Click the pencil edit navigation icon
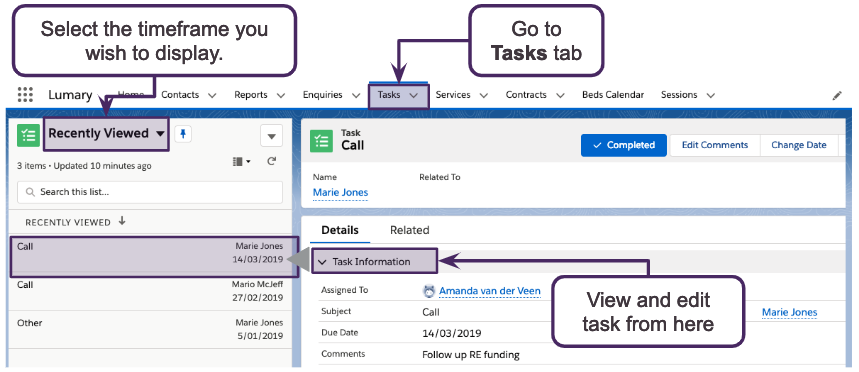 point(837,95)
